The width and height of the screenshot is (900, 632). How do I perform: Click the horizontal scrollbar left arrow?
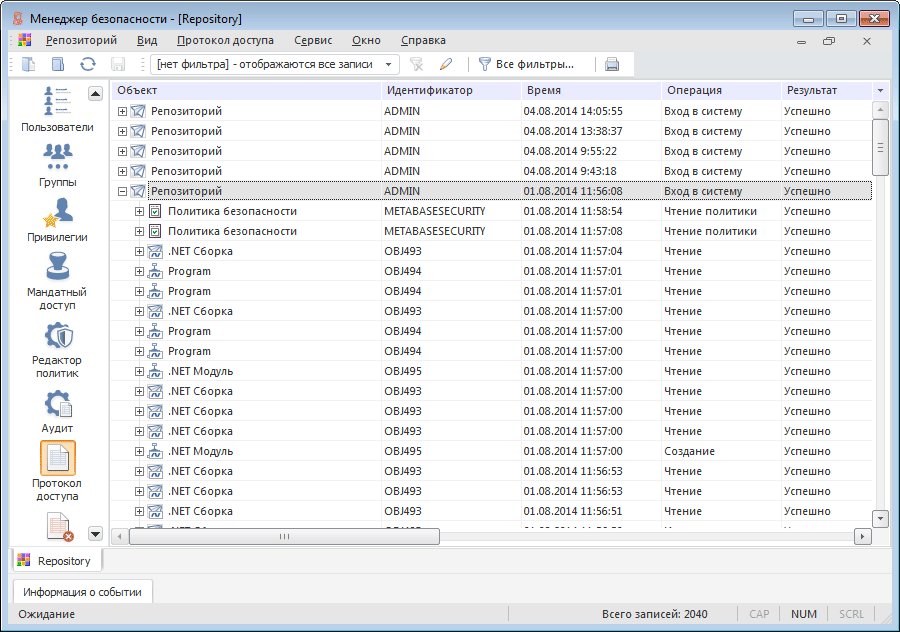[119, 537]
